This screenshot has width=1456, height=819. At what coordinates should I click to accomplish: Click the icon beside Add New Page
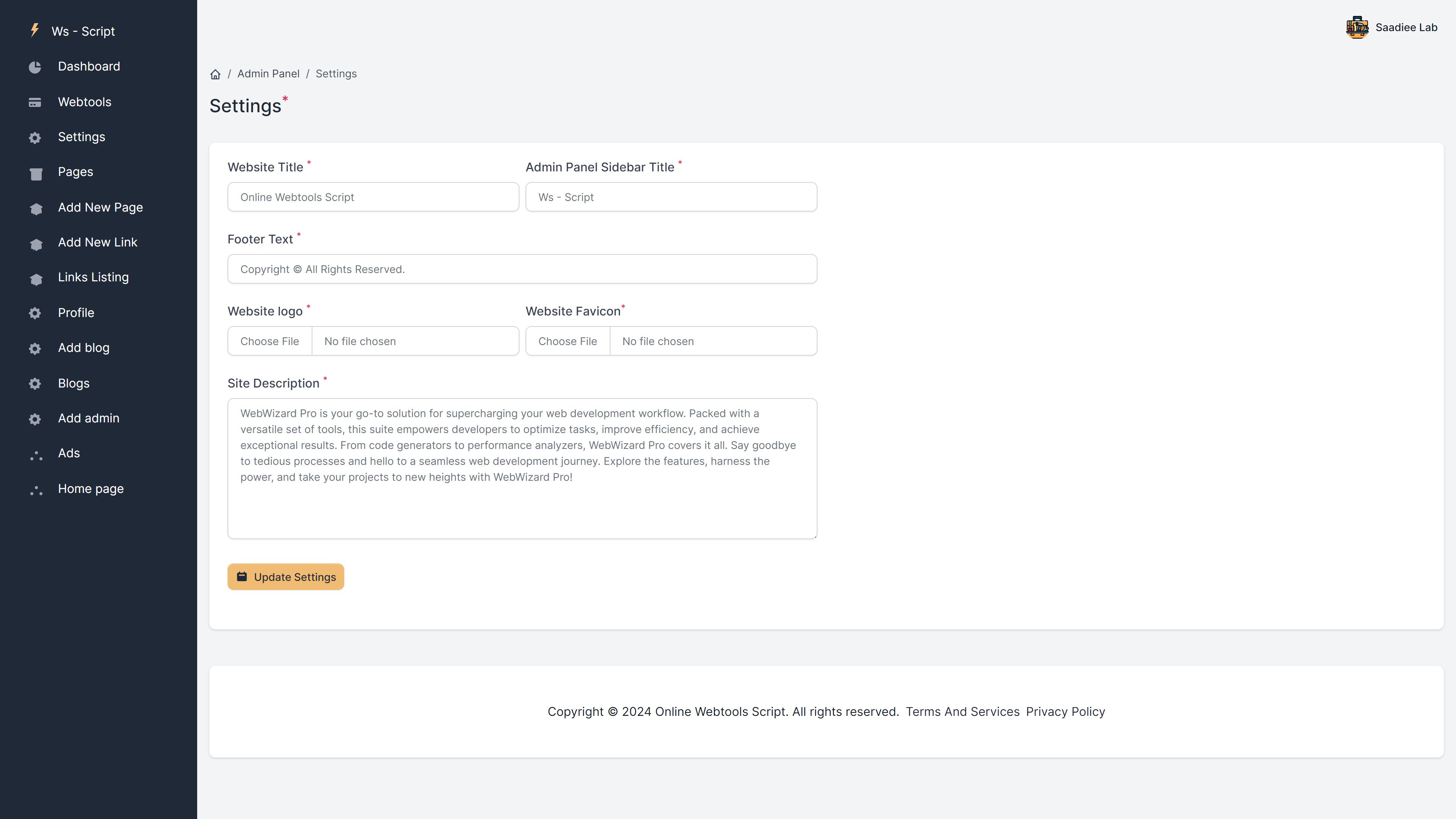36,209
